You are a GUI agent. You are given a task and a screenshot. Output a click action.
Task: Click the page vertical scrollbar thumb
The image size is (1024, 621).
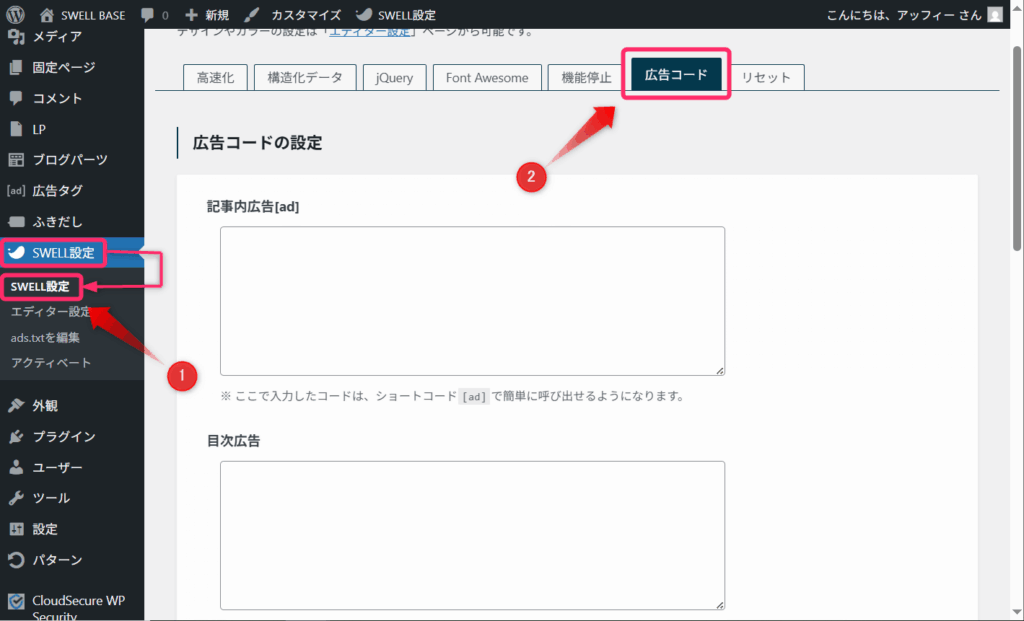(1017, 148)
